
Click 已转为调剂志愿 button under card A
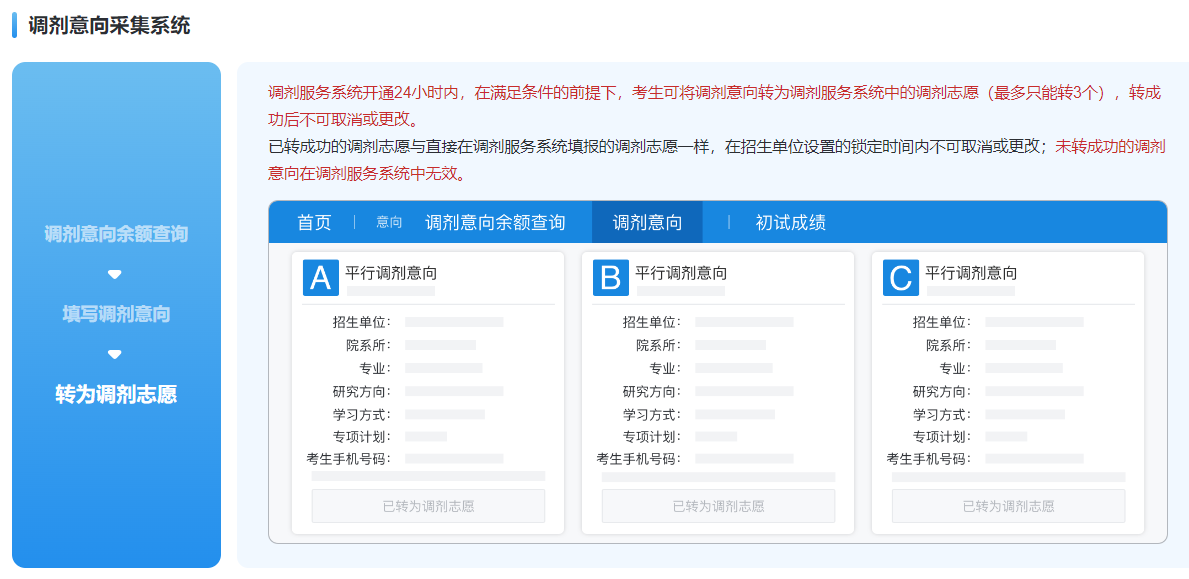click(428, 506)
